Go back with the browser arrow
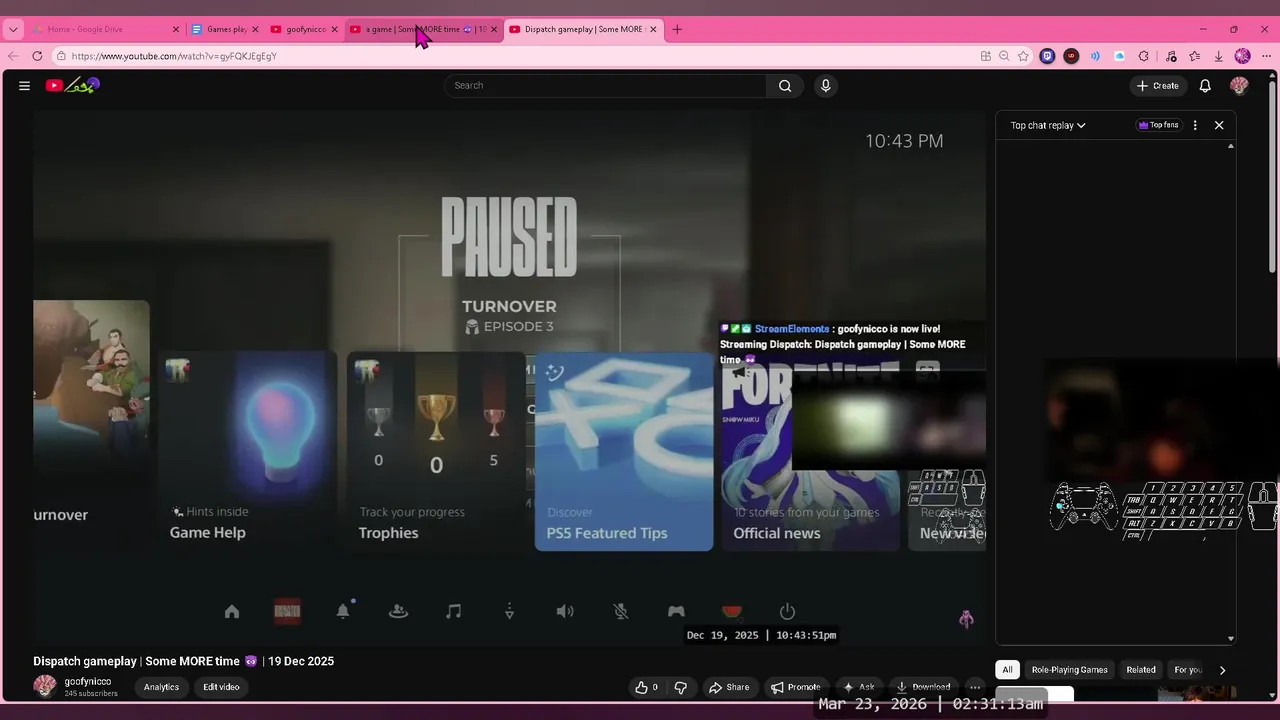Viewport: 1280px width, 720px height. click(x=13, y=56)
